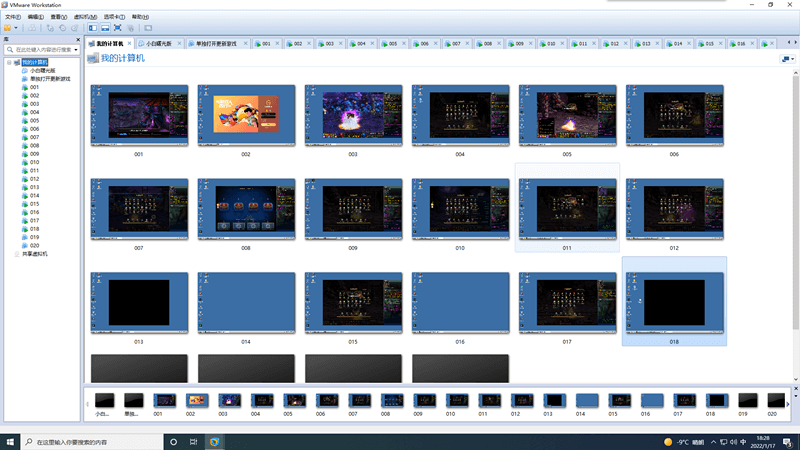Screen dimensions: 800x450
Task: Open the thumbnail view options dropdown
Action: coord(788,59)
